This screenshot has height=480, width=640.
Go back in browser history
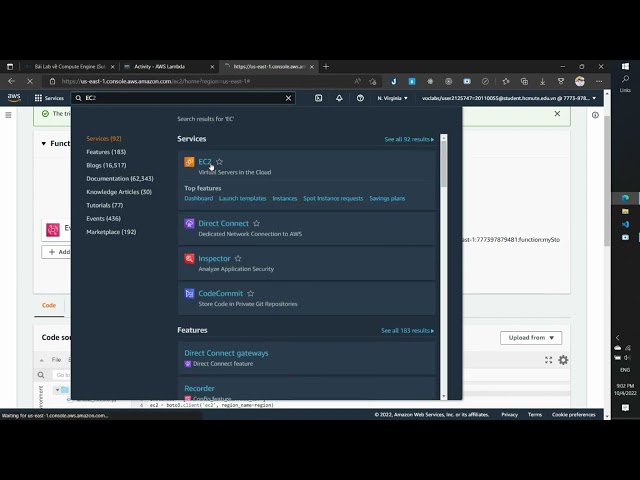pos(11,82)
